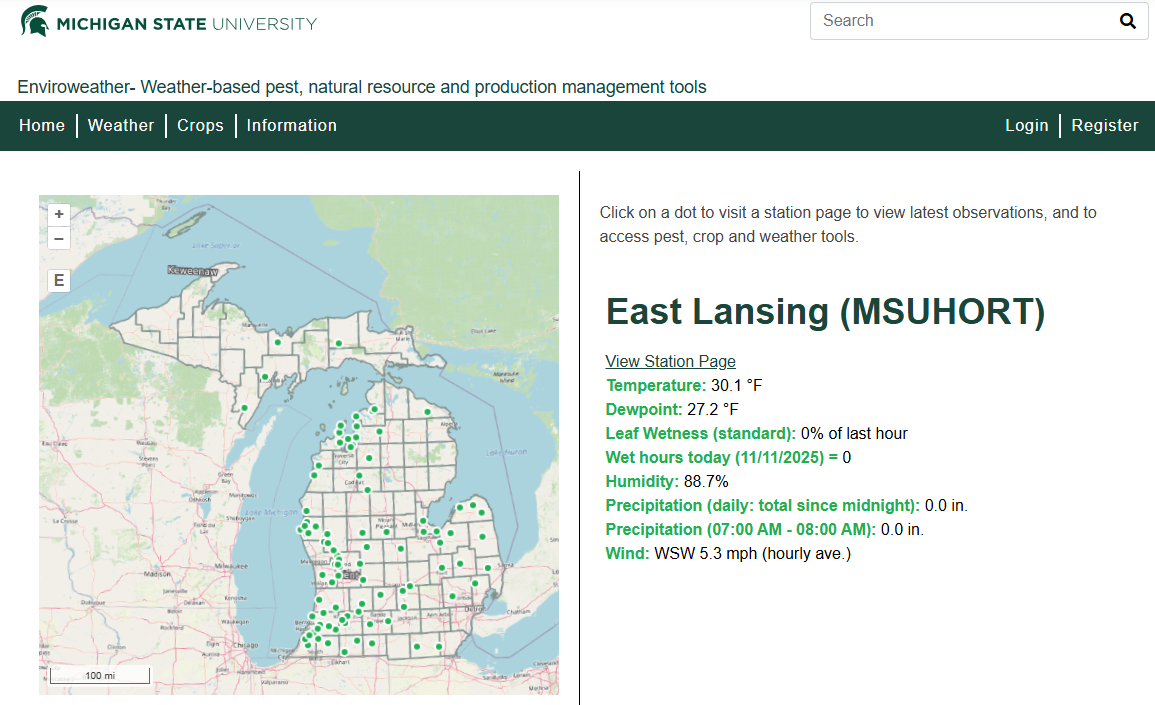Open the Crops menu

click(200, 125)
